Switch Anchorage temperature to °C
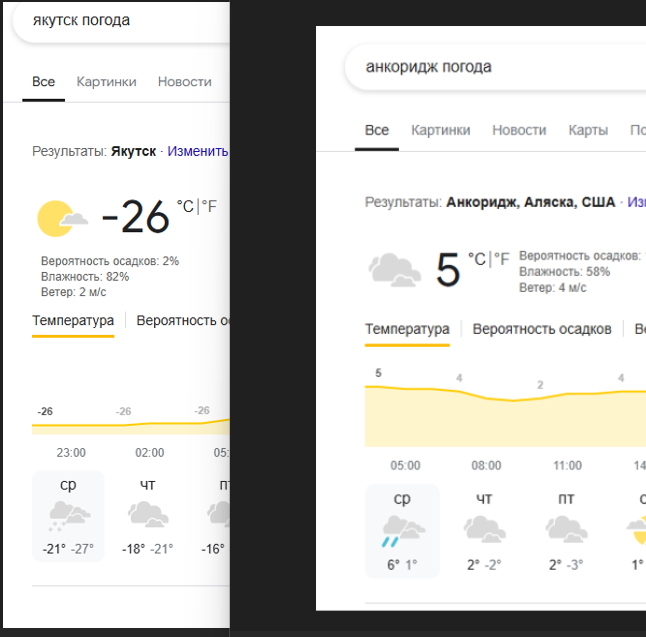Image resolution: width=646 pixels, height=637 pixels. pyautogui.click(x=477, y=259)
